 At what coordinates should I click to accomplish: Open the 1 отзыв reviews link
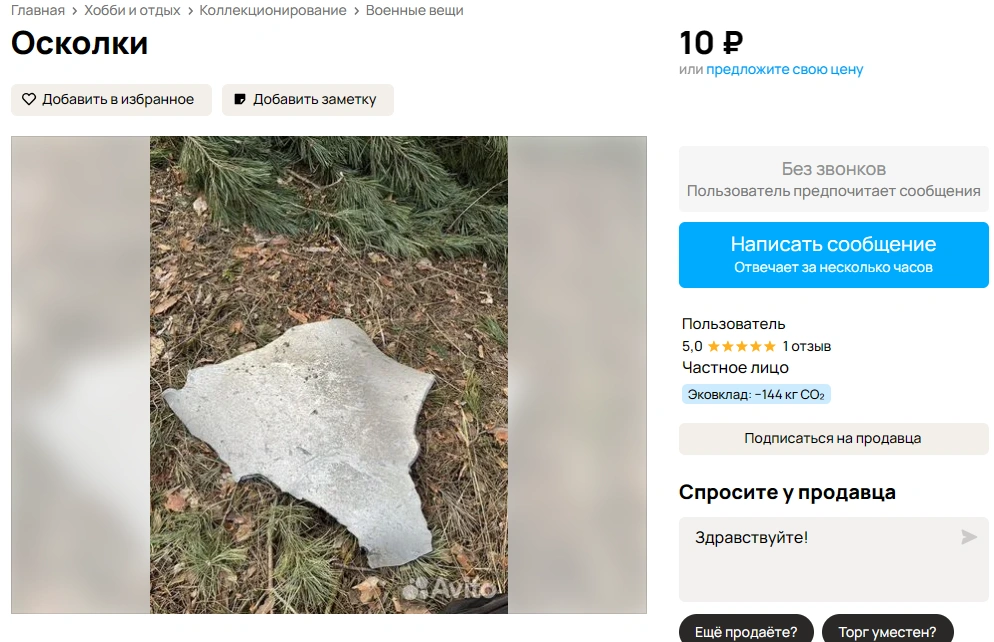pos(807,347)
